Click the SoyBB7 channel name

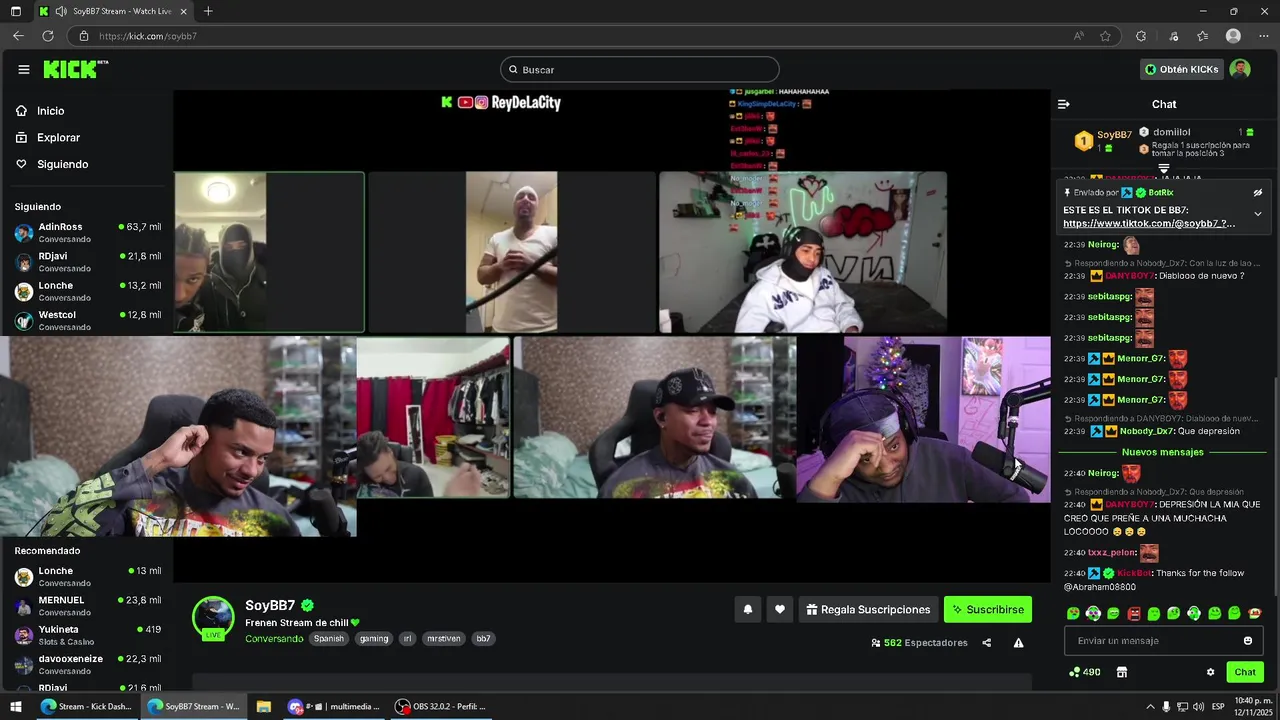270,605
